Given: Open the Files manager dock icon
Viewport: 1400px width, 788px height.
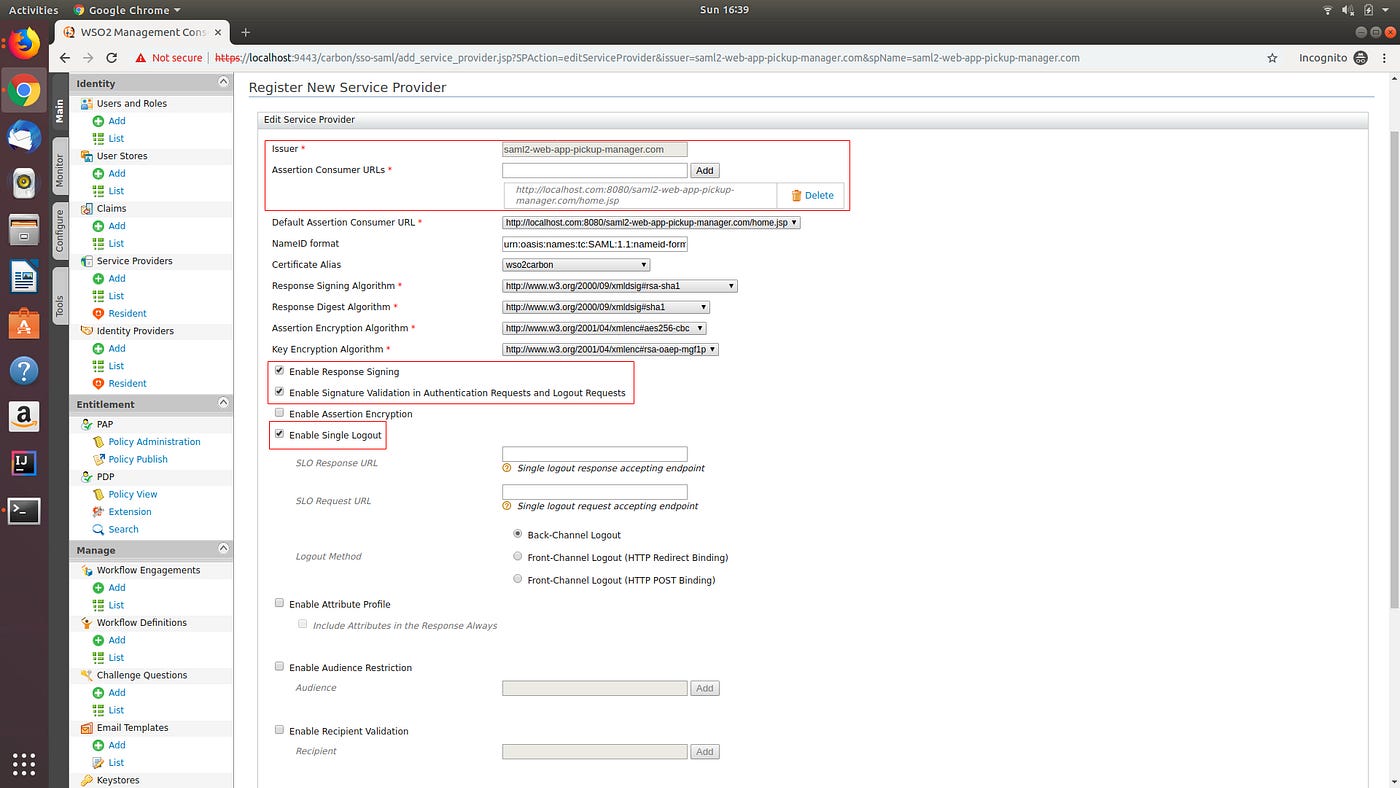Looking at the screenshot, I should tap(24, 230).
